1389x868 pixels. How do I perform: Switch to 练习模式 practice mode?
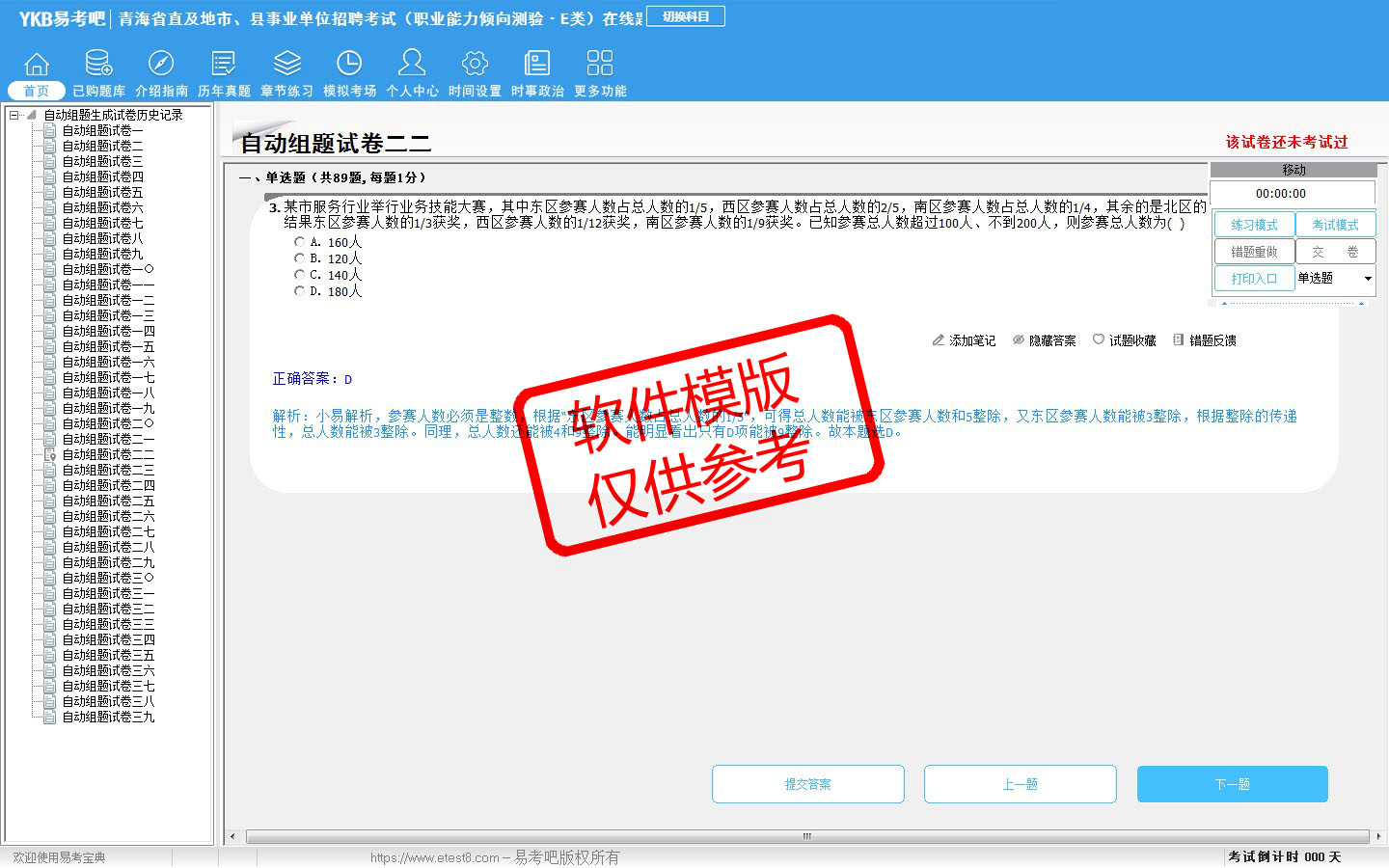[1254, 225]
